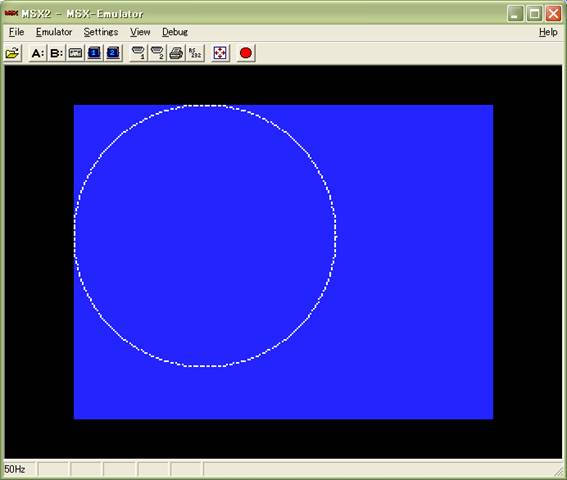Open the File menu

(x=16, y=32)
